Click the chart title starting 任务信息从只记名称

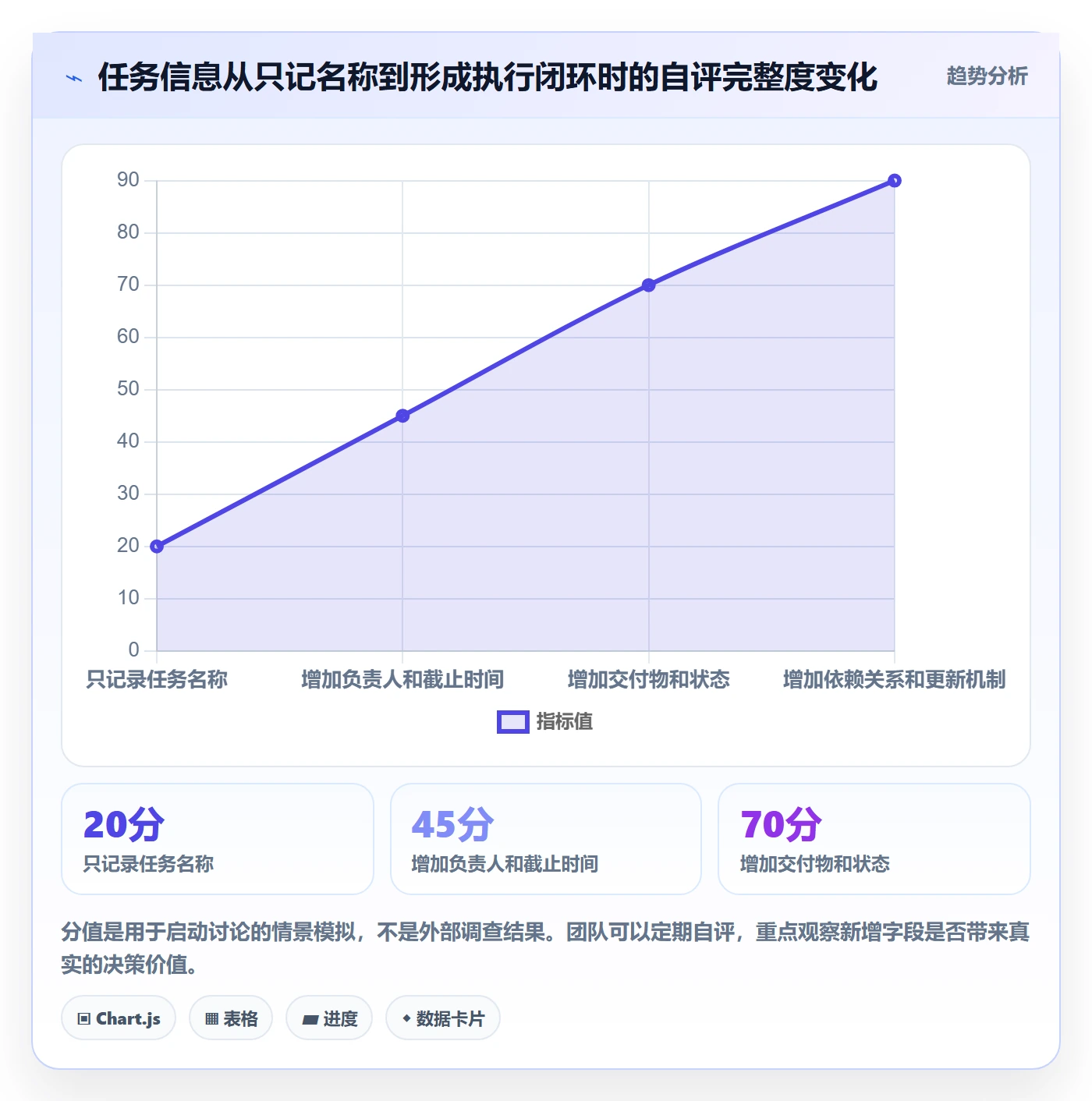pyautogui.click(x=487, y=77)
